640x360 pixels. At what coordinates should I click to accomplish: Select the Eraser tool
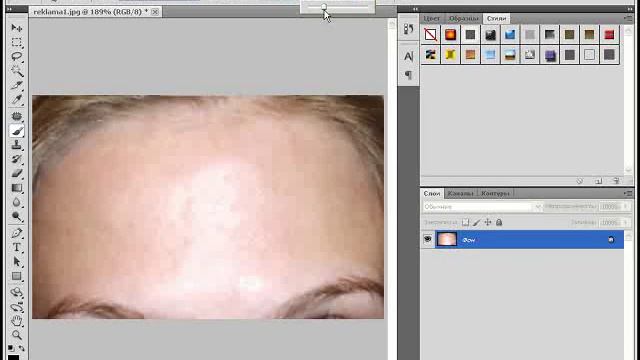pos(17,173)
